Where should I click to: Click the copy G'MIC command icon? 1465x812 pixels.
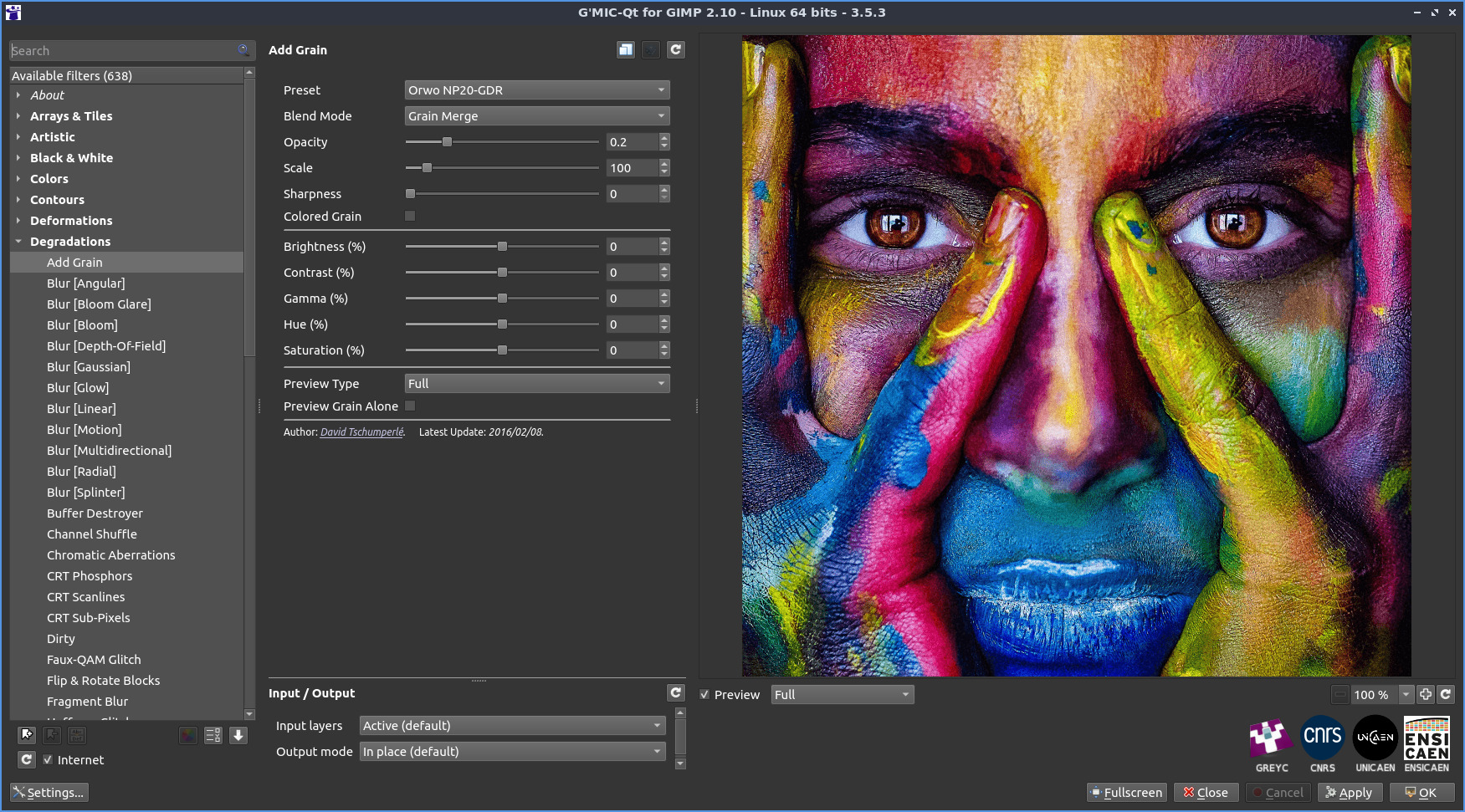(626, 50)
